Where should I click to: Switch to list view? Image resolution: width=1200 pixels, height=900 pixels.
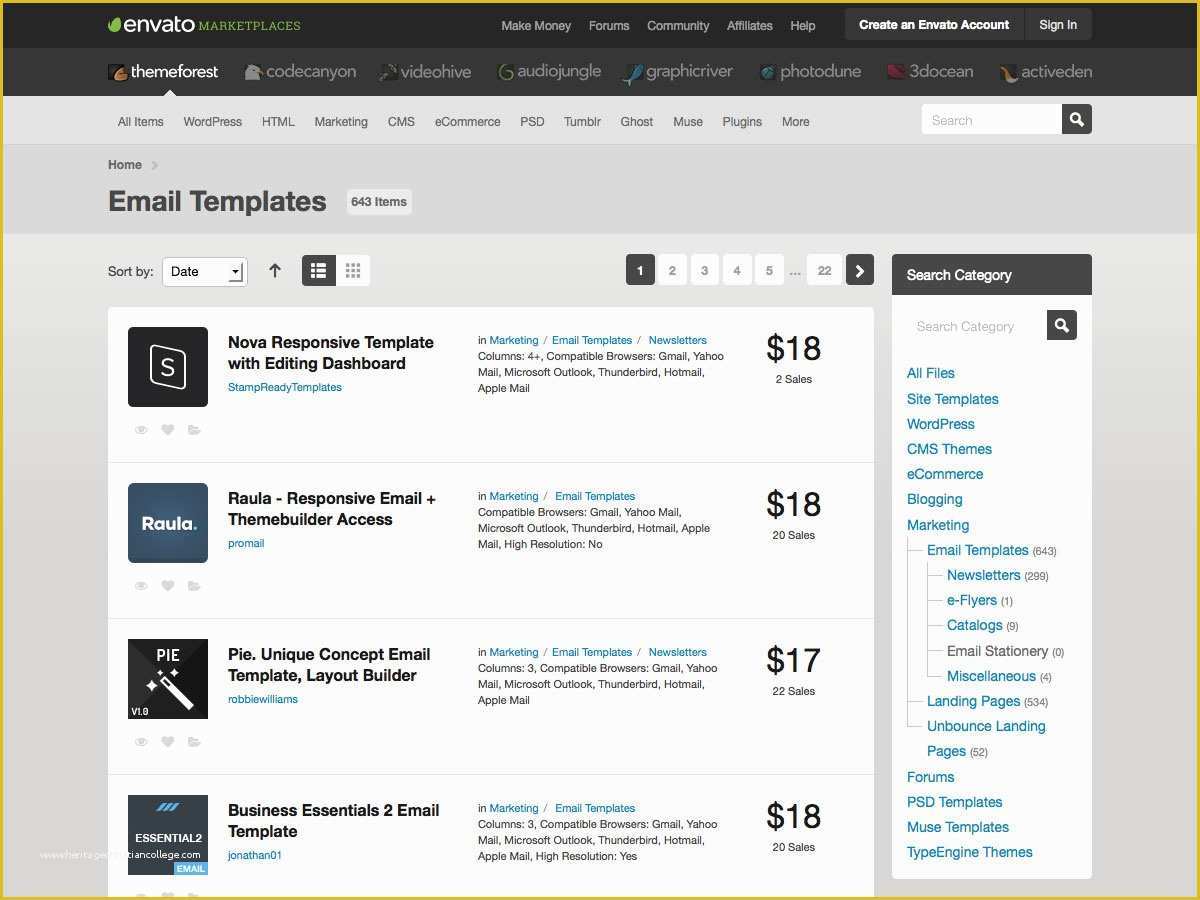coord(319,270)
